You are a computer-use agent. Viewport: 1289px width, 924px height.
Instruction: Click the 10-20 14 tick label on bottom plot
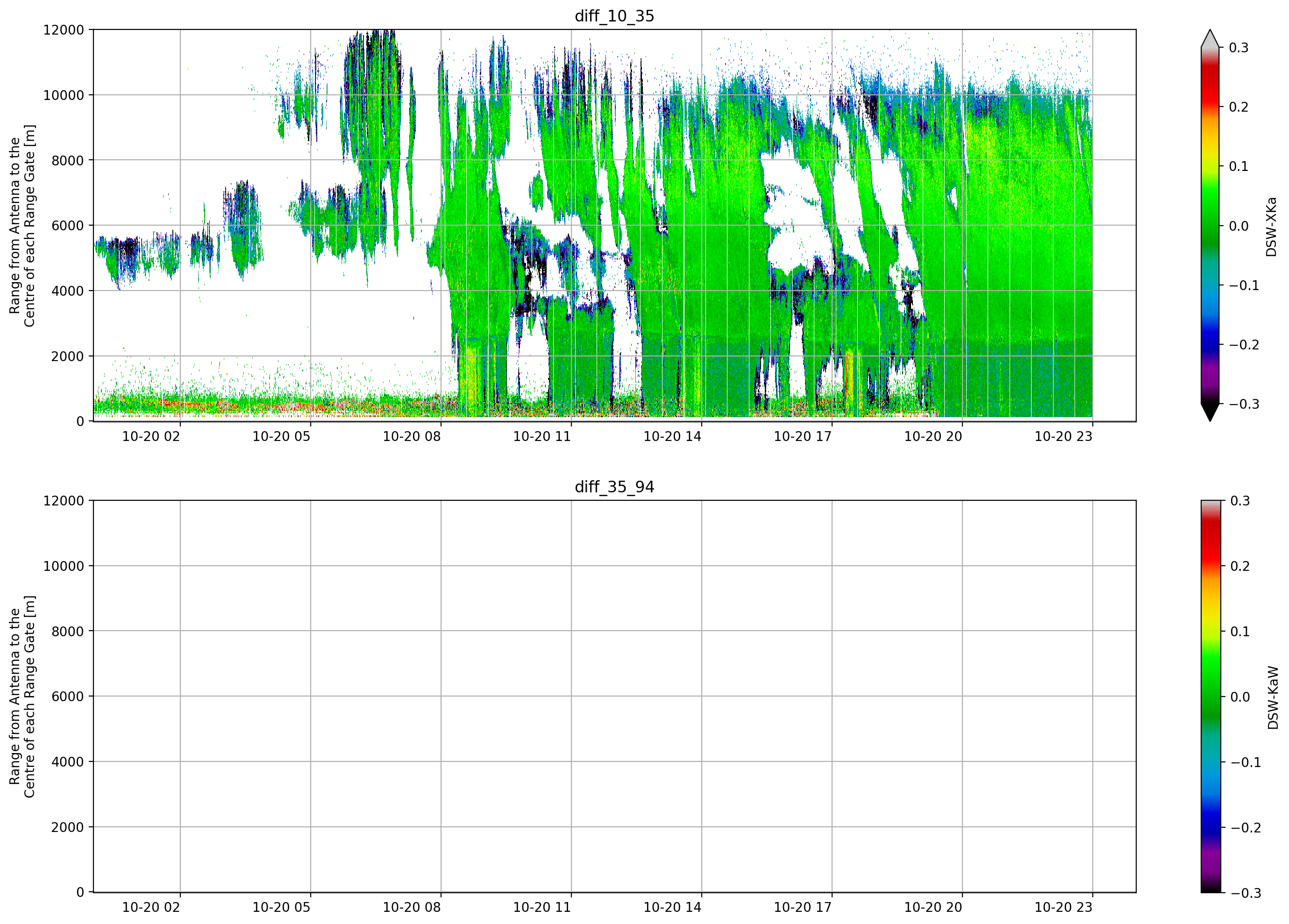point(672,907)
